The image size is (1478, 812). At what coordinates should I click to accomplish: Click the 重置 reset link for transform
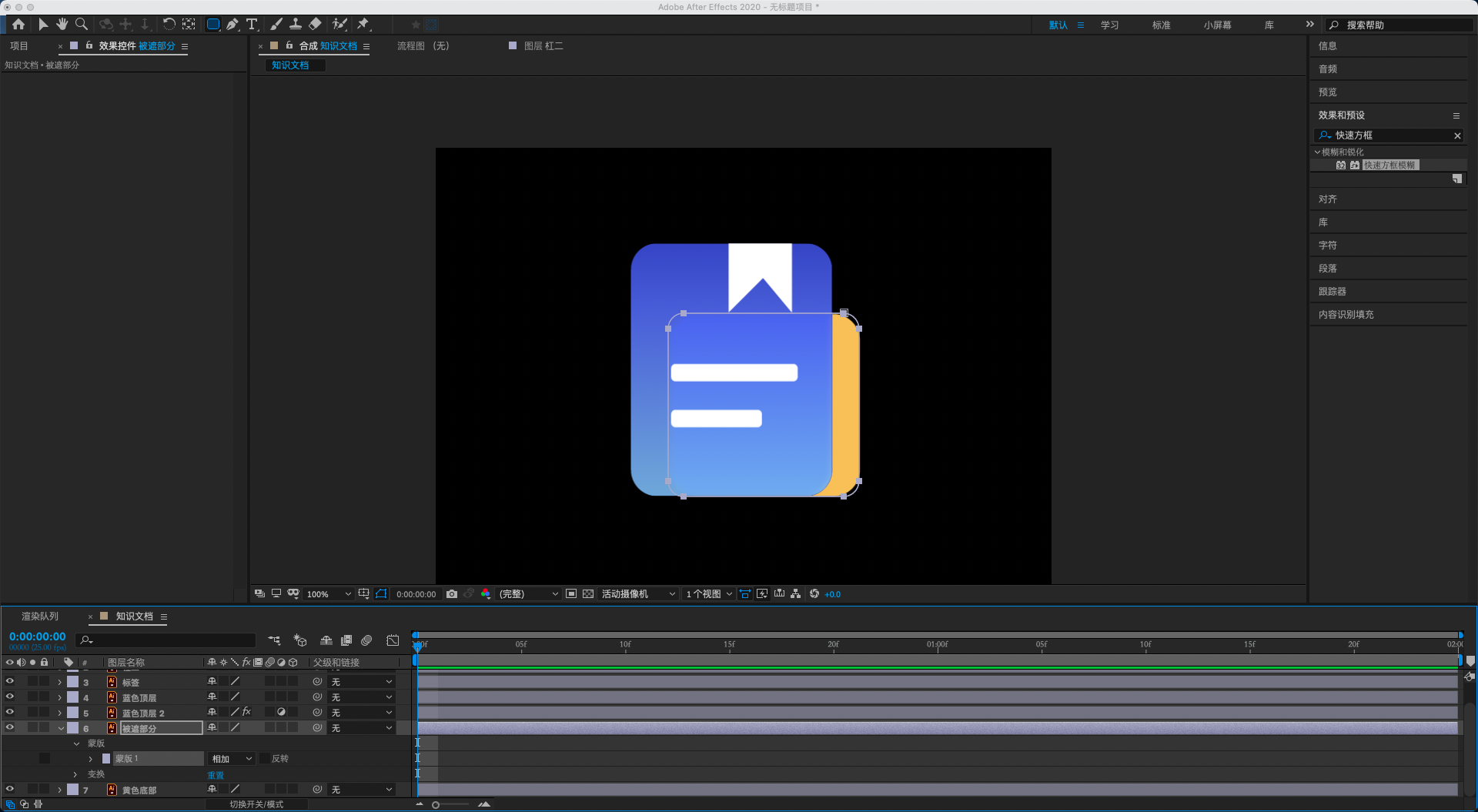216,775
